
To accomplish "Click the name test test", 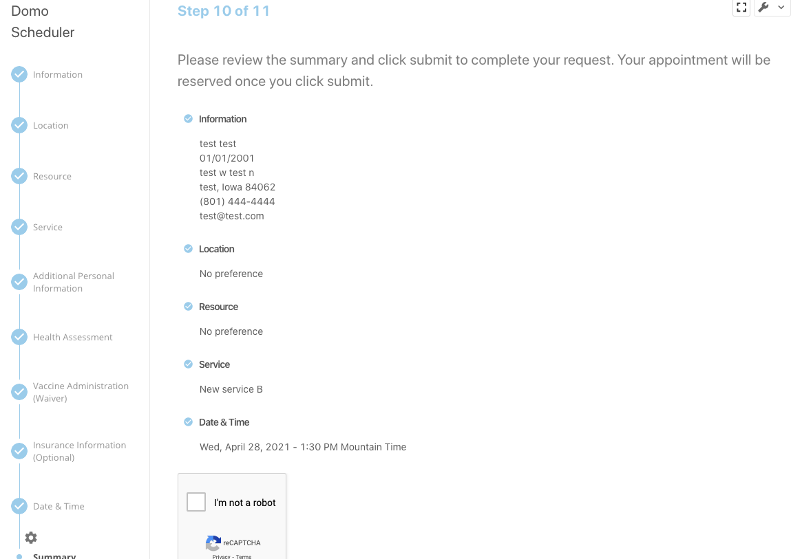I will [x=217, y=144].
